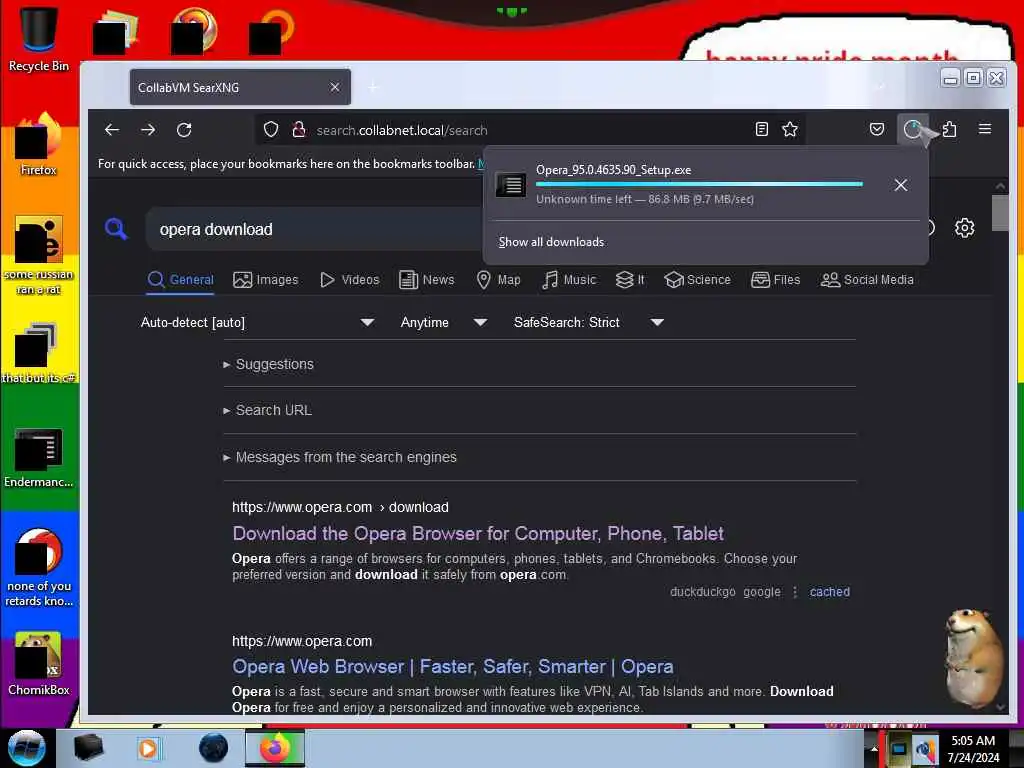
Task: Switch to Science search category
Action: point(697,280)
